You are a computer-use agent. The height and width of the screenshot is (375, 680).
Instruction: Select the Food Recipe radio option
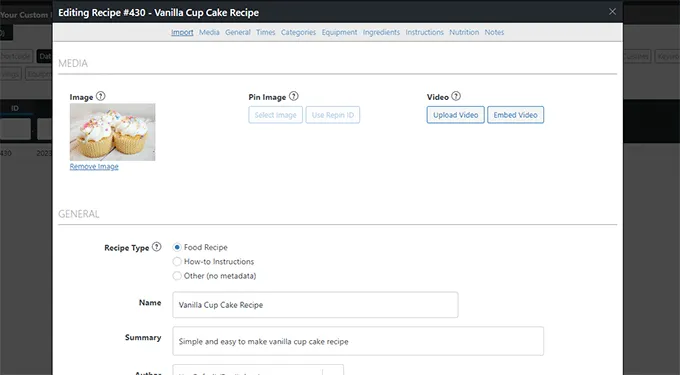point(177,247)
